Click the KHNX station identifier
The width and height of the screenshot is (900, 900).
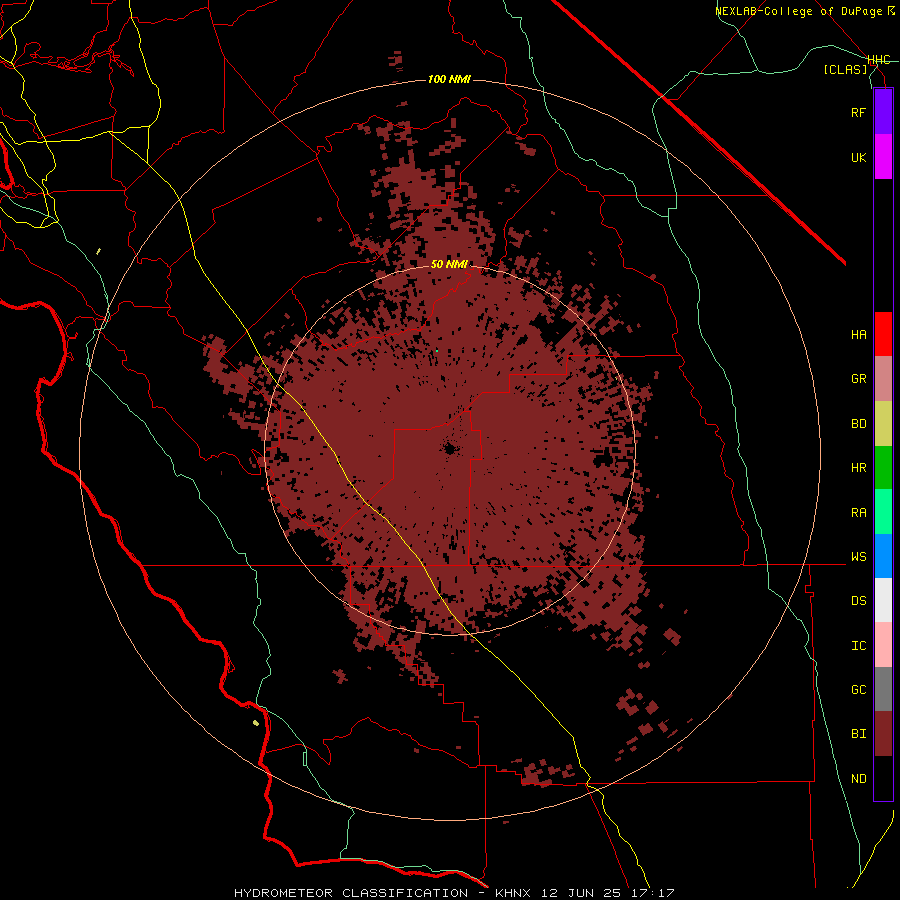pyautogui.click(x=513, y=893)
